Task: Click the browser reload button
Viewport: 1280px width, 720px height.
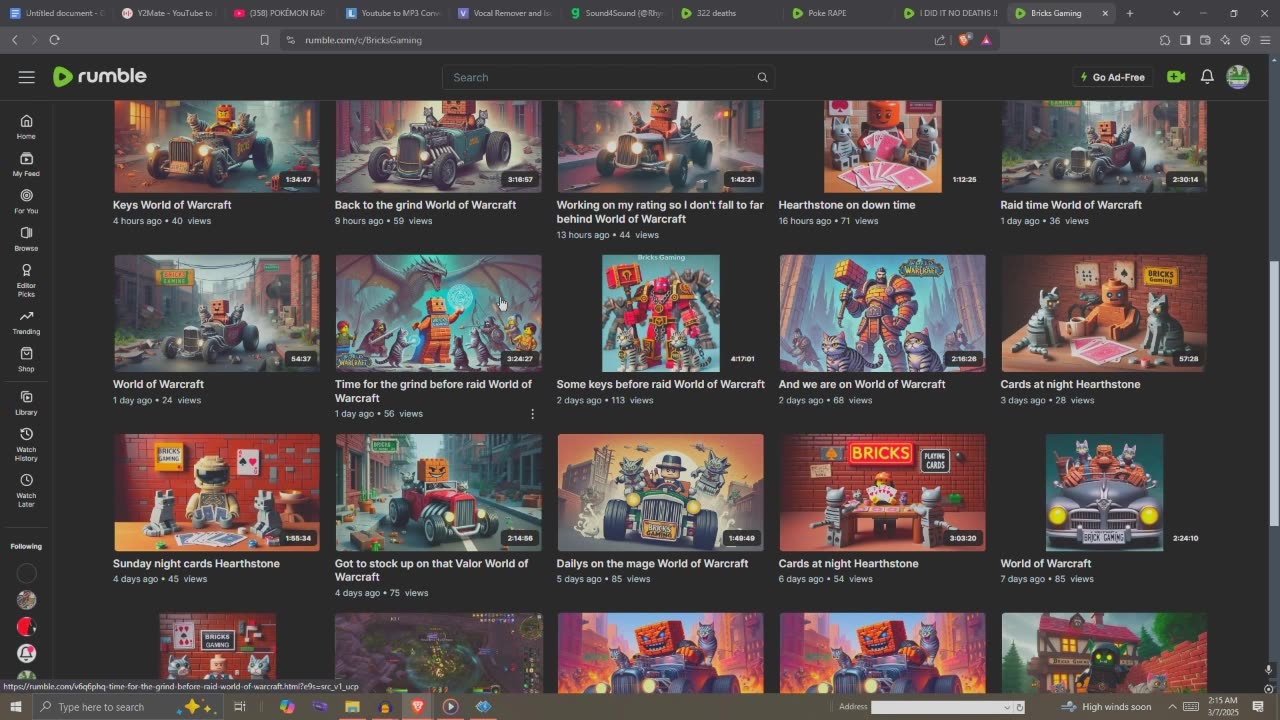Action: 54,40
